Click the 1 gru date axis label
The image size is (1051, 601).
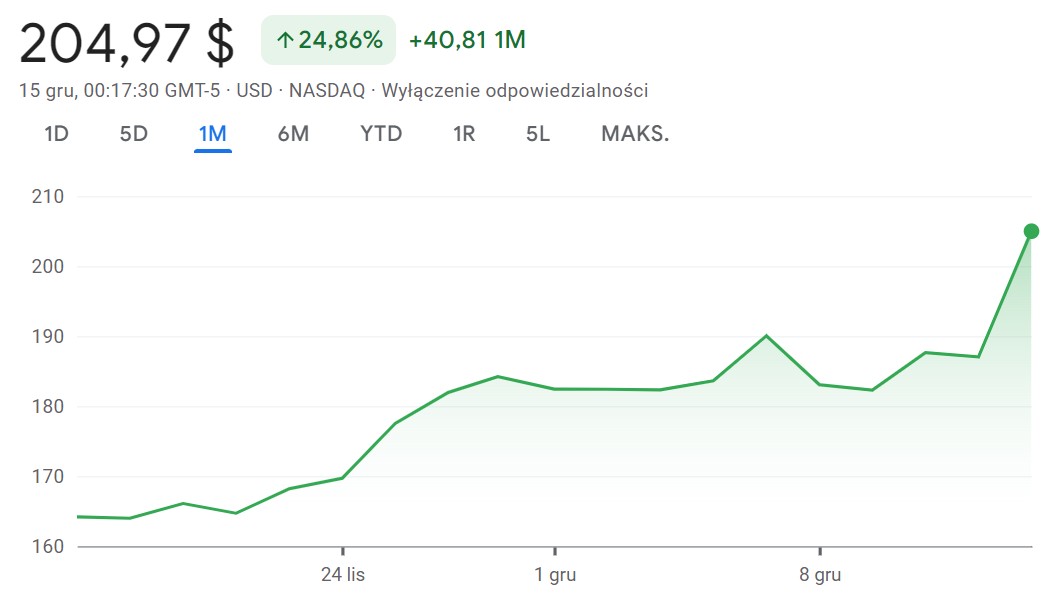pos(554,576)
